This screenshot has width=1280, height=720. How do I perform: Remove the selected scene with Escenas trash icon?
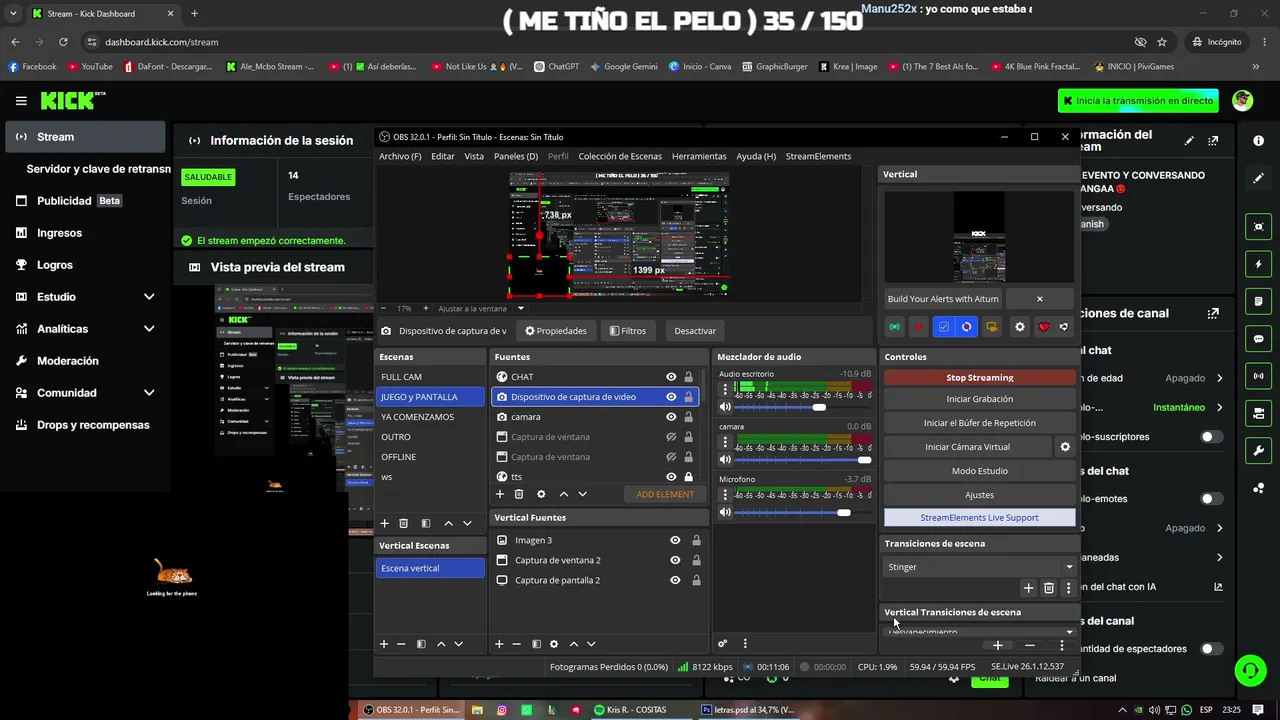(404, 523)
